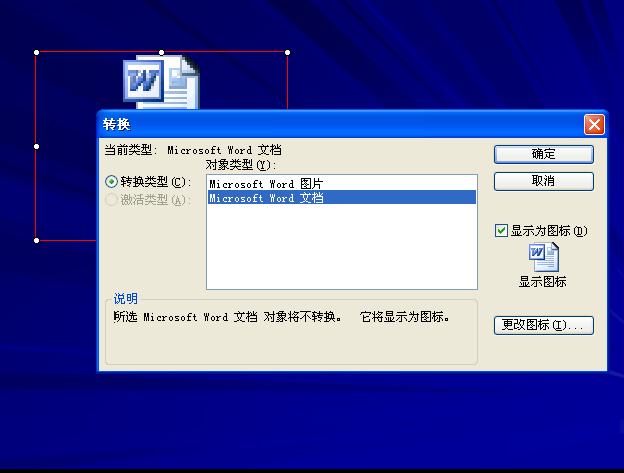Click the 显示图标 caption below icon preview
624x473 pixels.
(543, 282)
